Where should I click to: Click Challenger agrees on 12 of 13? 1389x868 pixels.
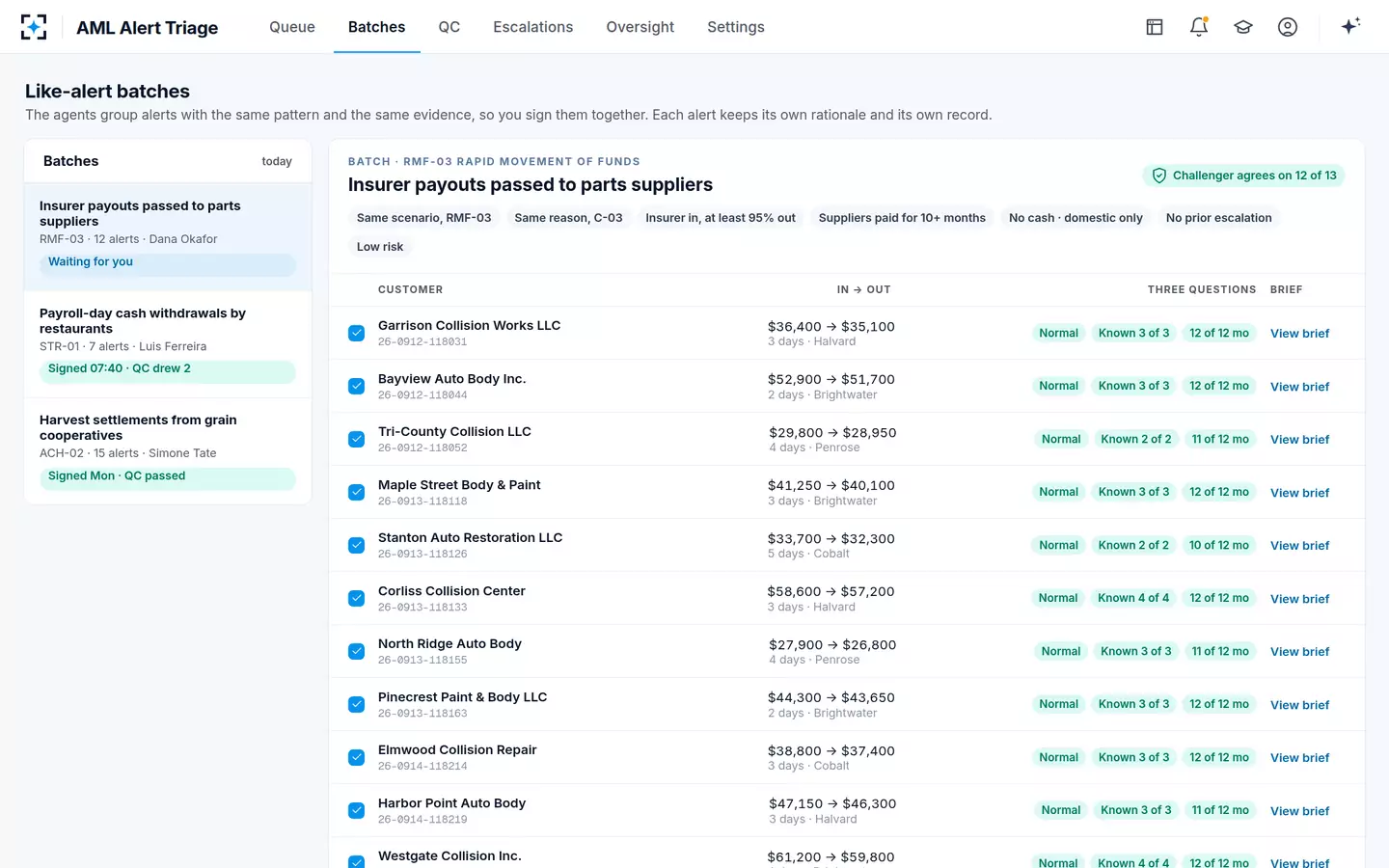click(1243, 176)
